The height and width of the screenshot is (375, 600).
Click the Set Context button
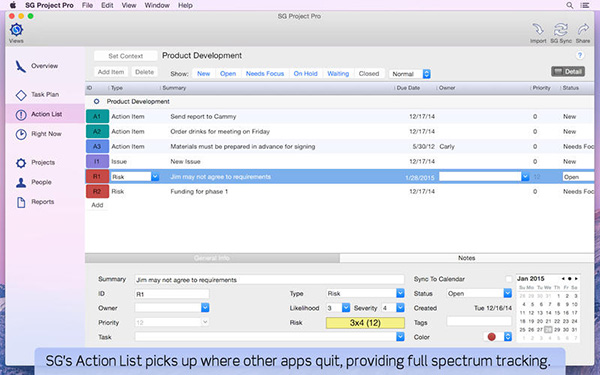(126, 56)
